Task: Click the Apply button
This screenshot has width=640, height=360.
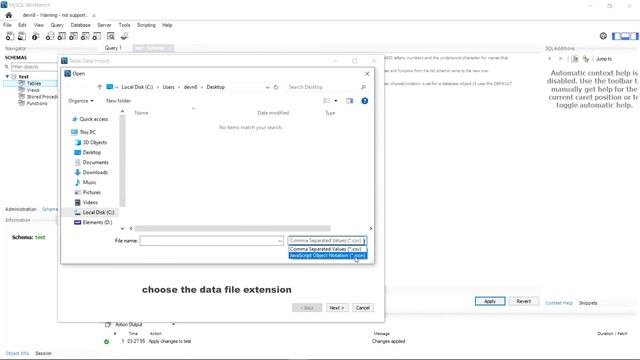Action: [490, 301]
